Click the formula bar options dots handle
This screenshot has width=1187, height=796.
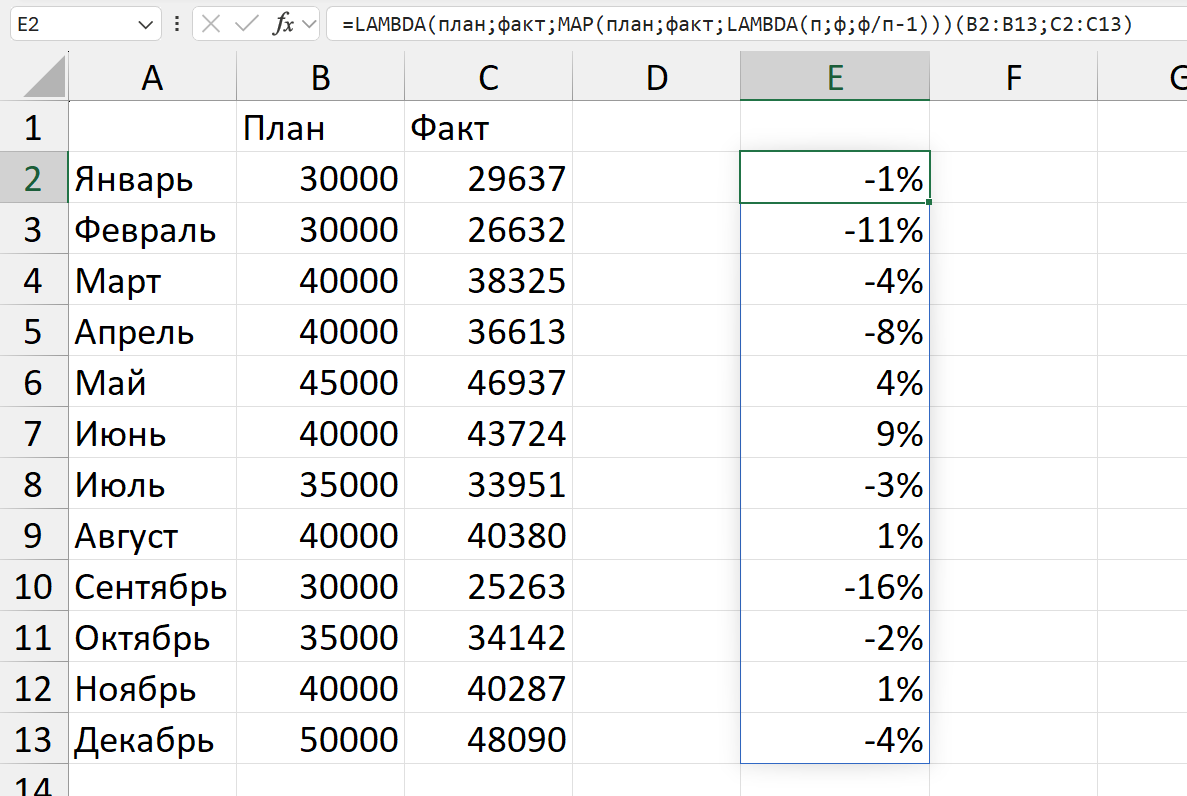[x=176, y=24]
